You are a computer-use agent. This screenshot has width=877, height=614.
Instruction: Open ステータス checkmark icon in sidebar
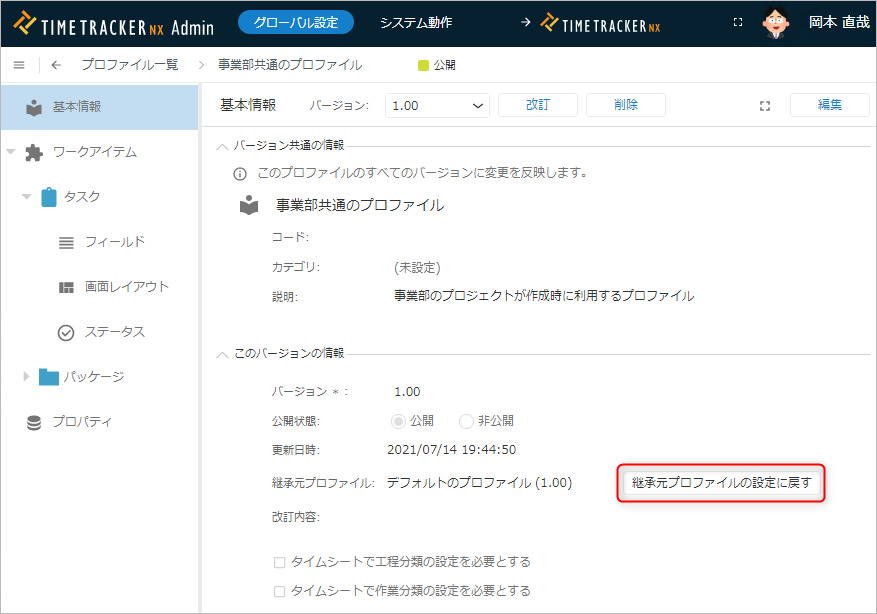tap(66, 332)
